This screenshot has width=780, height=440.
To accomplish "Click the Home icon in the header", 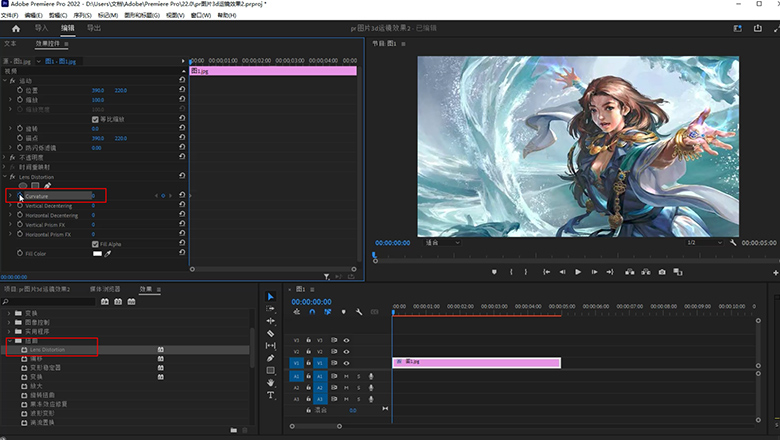I will (16, 29).
